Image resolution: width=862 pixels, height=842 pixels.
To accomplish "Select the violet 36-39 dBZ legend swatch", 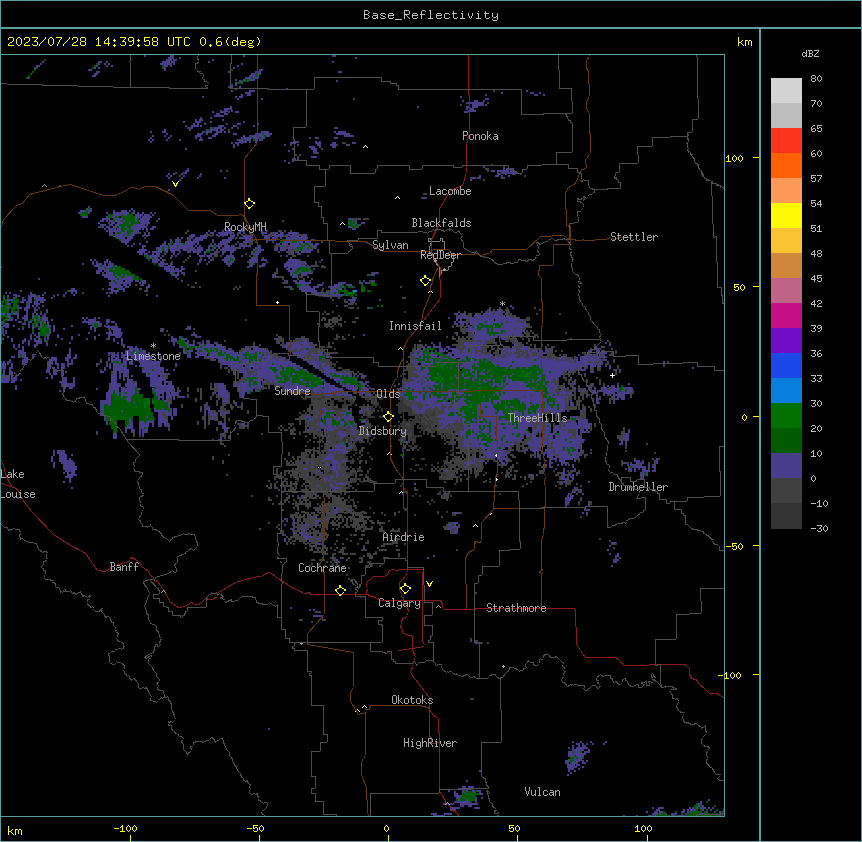I will 786,341.
